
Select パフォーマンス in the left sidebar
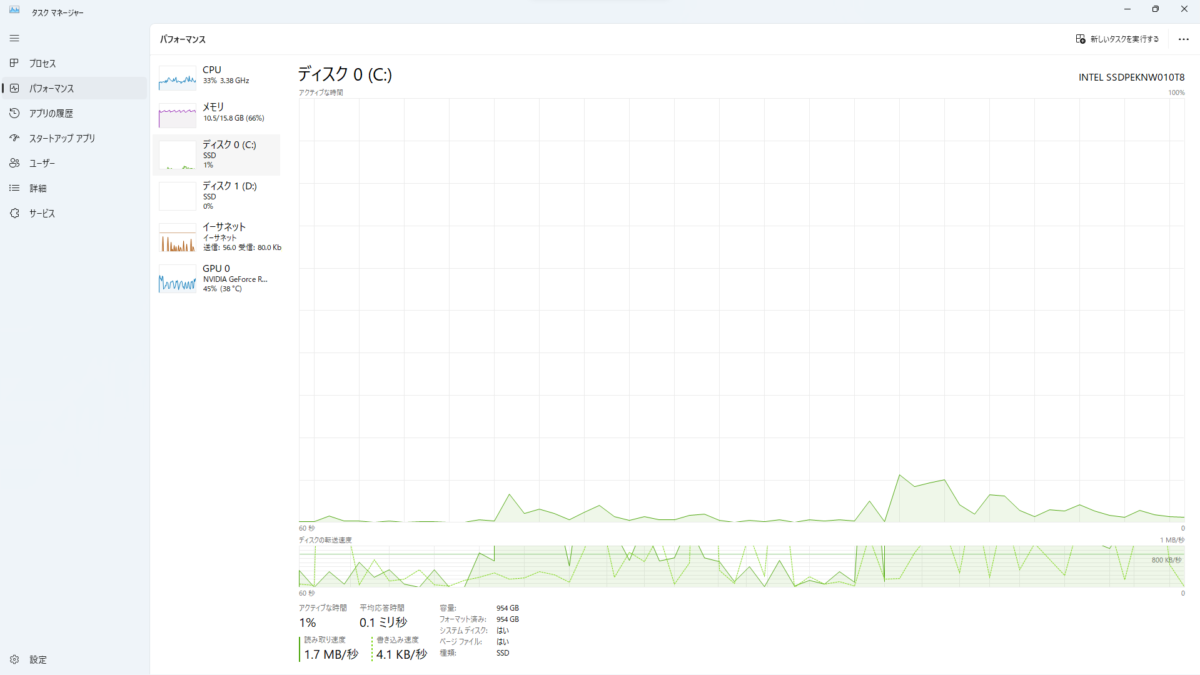pos(74,88)
